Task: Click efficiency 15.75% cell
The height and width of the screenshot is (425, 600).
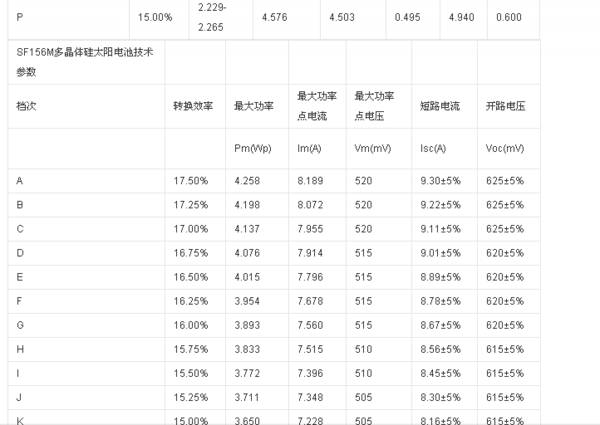Action: [x=191, y=349]
